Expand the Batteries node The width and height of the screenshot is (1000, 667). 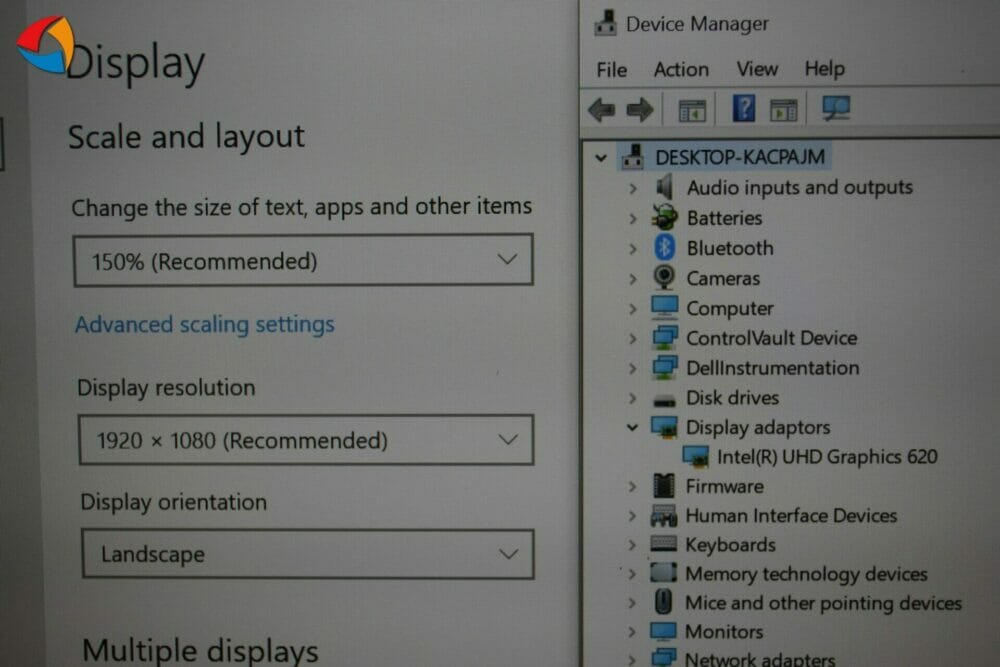[x=633, y=219]
